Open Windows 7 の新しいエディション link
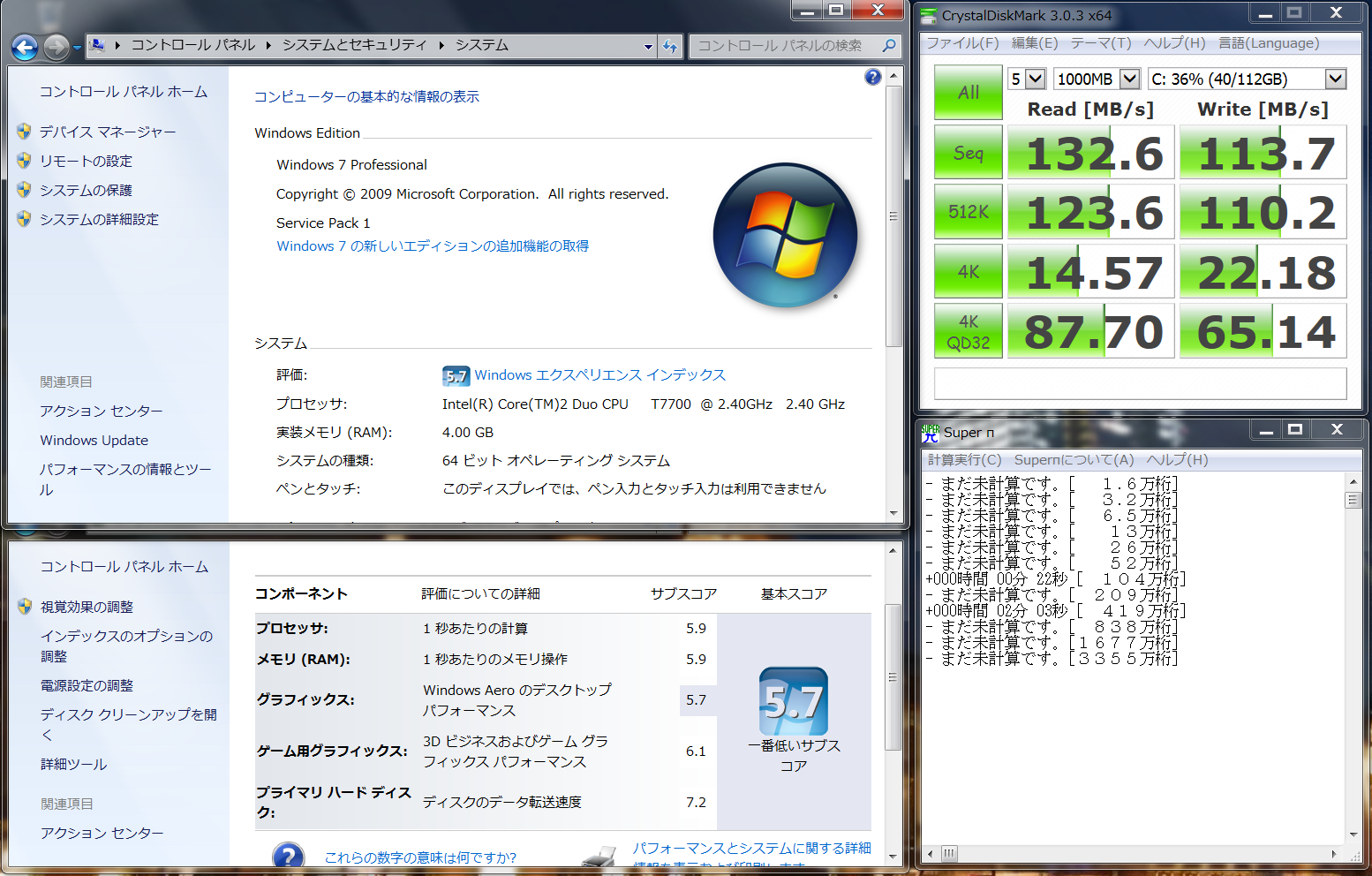Viewport: 1372px width, 876px height. pyautogui.click(x=433, y=246)
